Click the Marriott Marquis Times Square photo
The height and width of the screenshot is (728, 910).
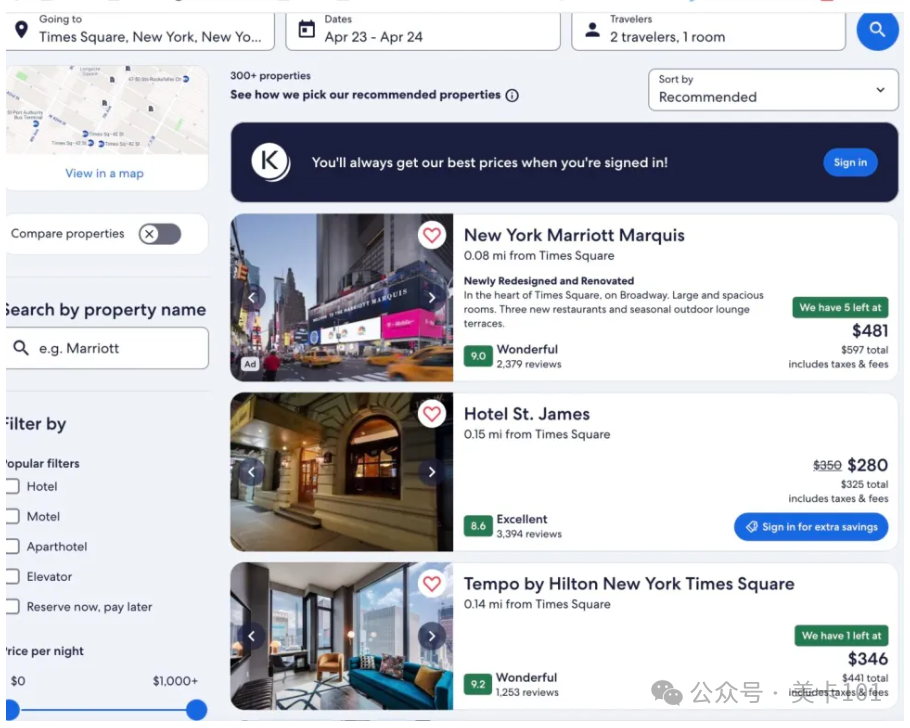(341, 298)
